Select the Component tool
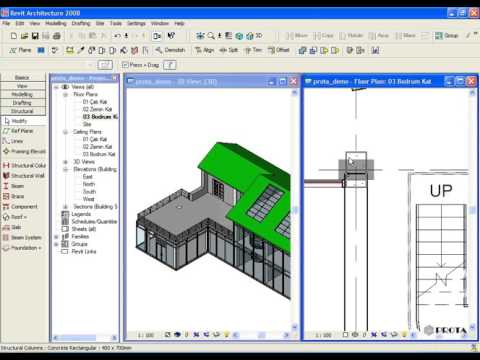Screen dimensions: 480x360 pyautogui.click(x=20, y=207)
